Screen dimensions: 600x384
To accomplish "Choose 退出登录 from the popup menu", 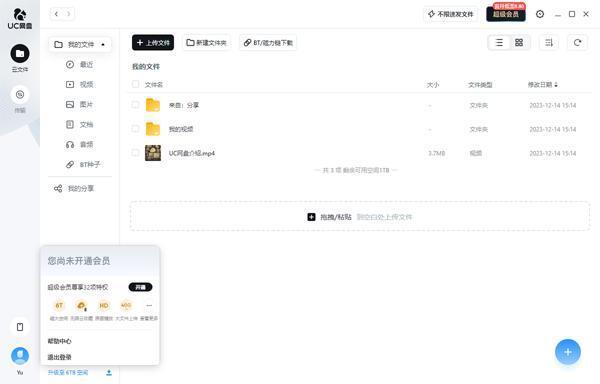I will click(x=59, y=357).
